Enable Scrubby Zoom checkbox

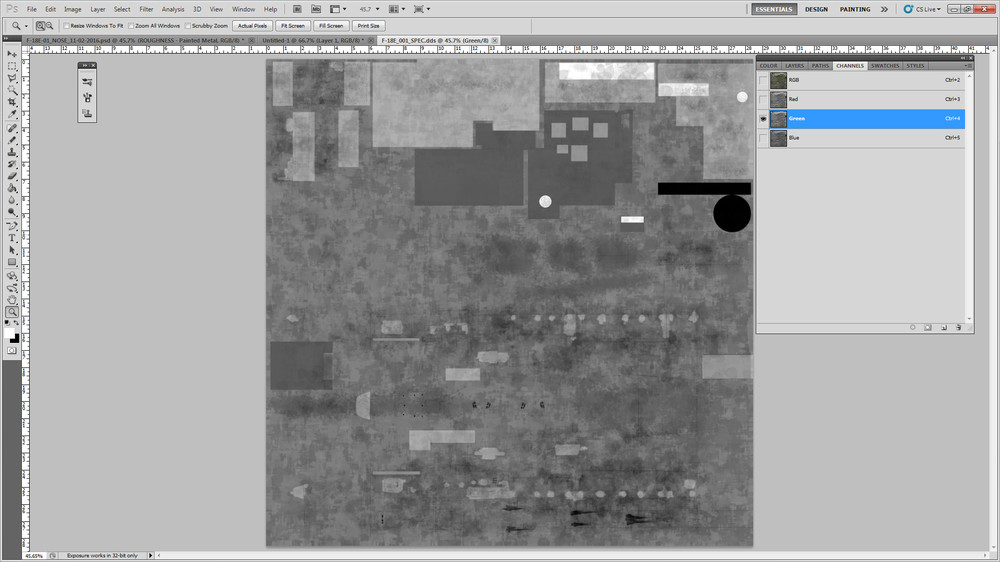coord(188,26)
